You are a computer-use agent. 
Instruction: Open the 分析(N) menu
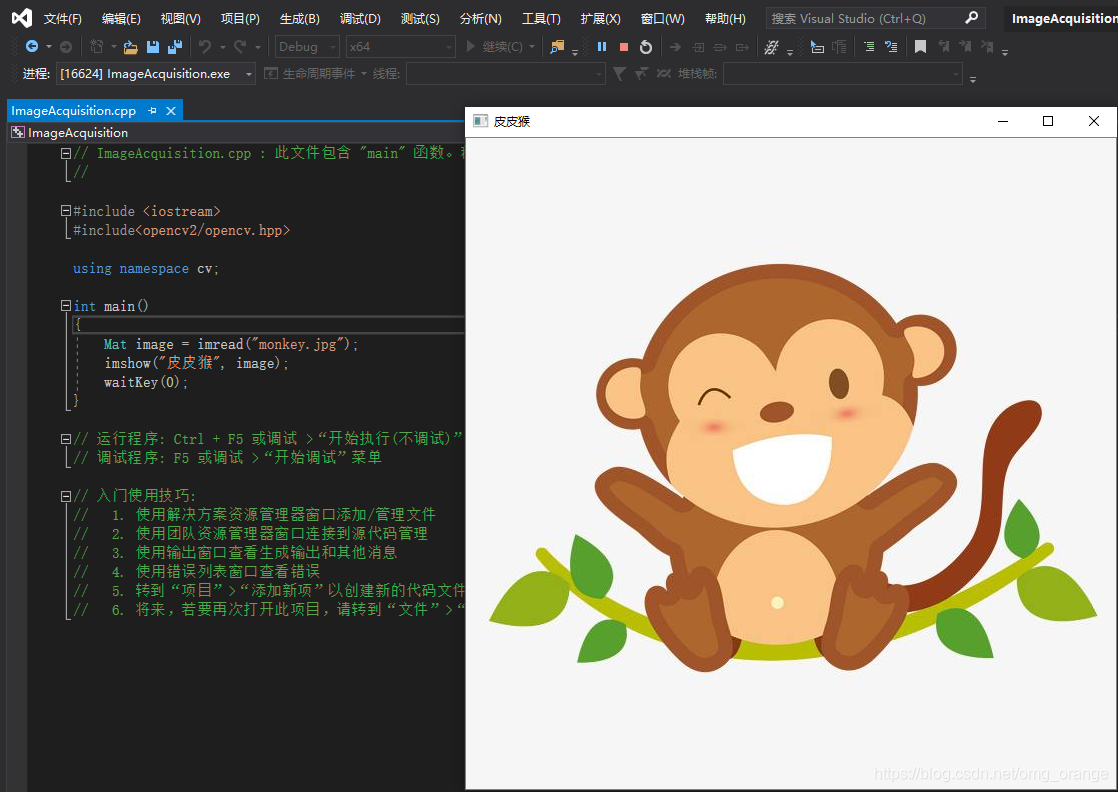coord(481,19)
